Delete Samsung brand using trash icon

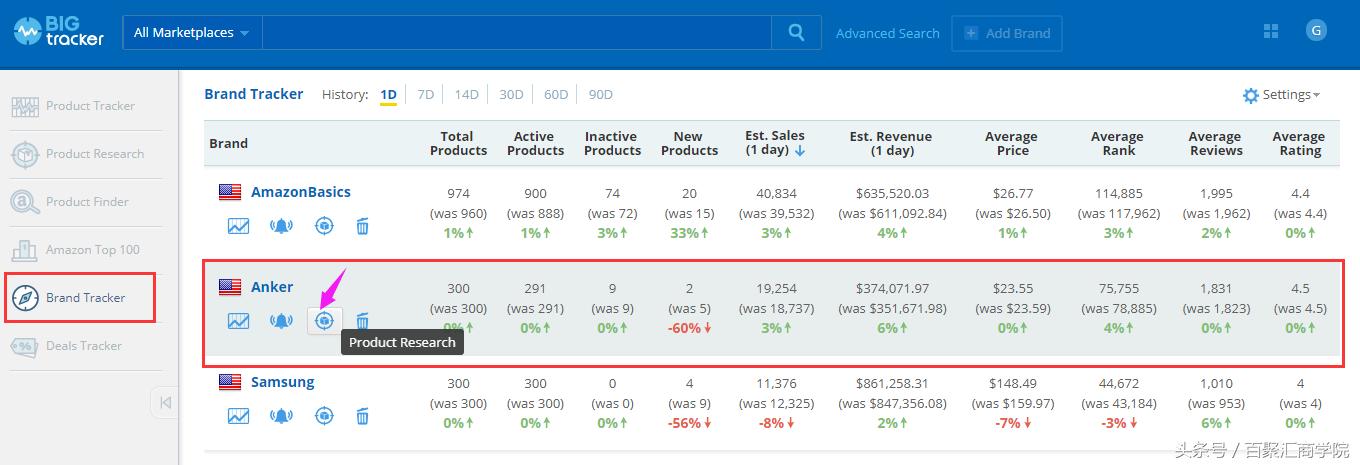coord(363,416)
